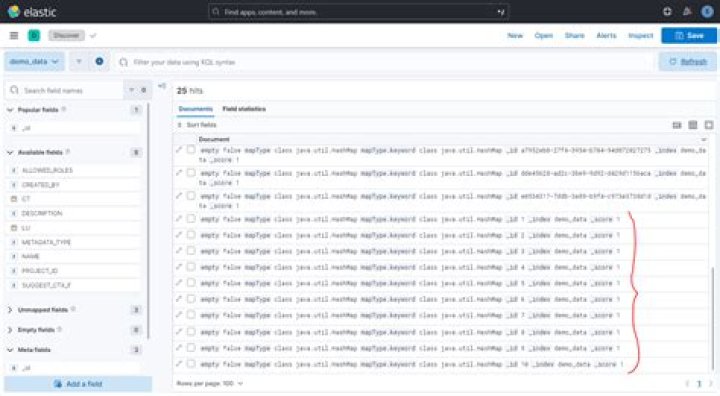Viewport: 720px width, 396px height.
Task: Click the date icon next to LU field
Action: (x=14, y=228)
